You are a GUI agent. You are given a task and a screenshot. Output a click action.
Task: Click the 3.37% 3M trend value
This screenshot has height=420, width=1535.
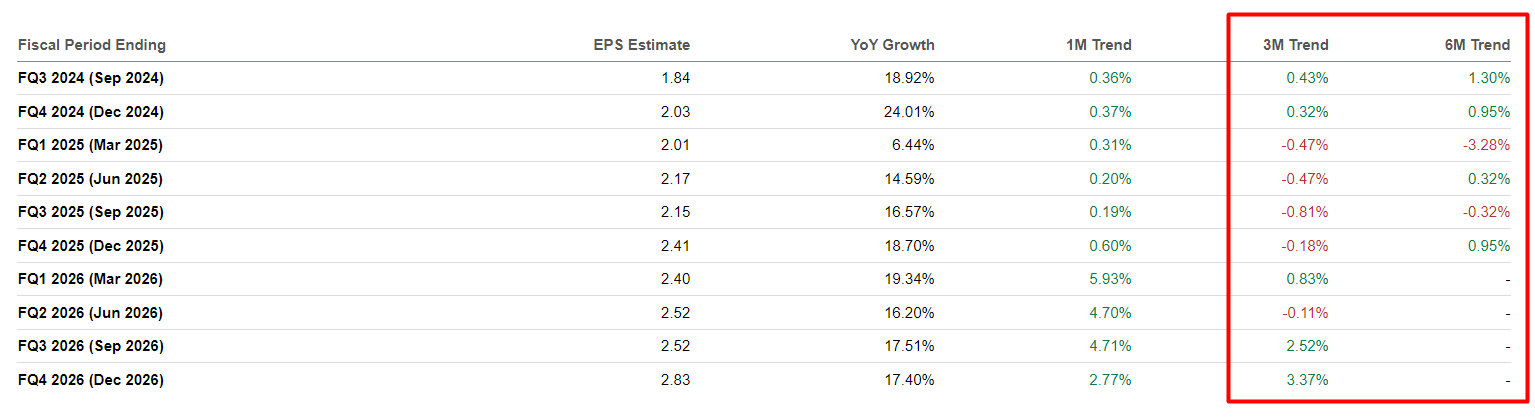[x=1307, y=380]
